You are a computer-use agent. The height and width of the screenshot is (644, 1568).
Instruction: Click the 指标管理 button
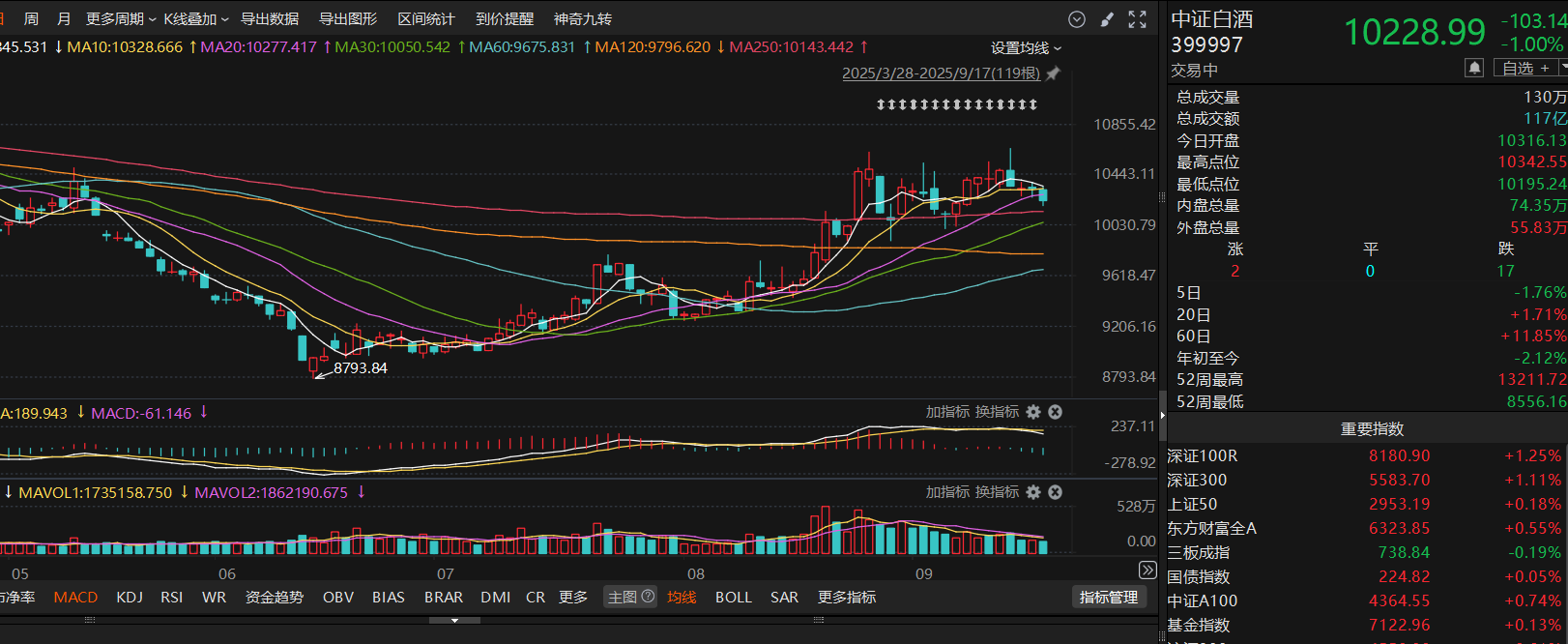[1109, 598]
